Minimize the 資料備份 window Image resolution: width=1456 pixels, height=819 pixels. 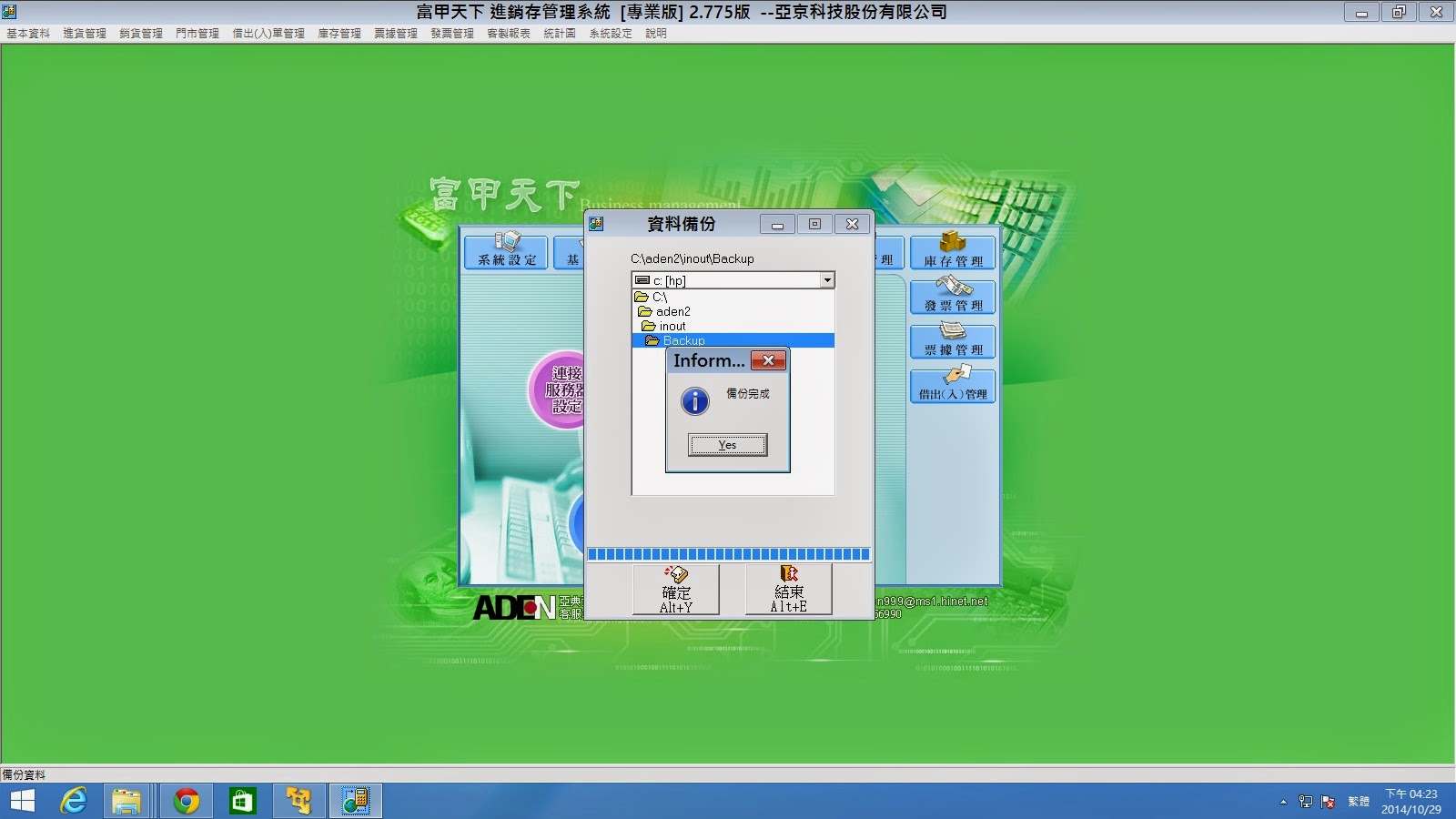pyautogui.click(x=777, y=224)
